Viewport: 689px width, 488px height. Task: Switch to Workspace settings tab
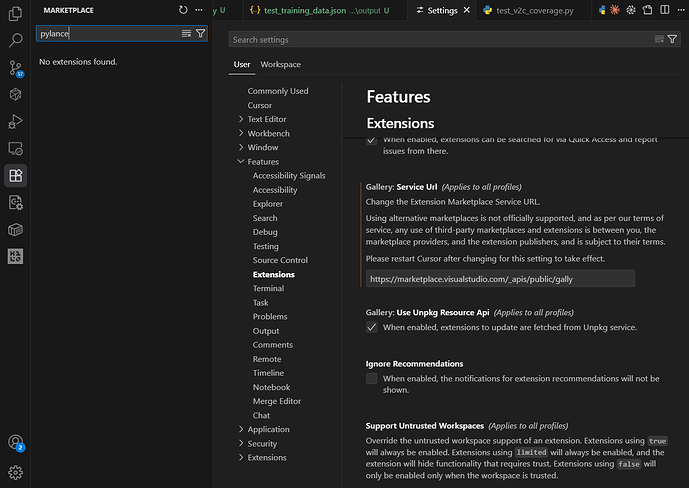pos(280,65)
